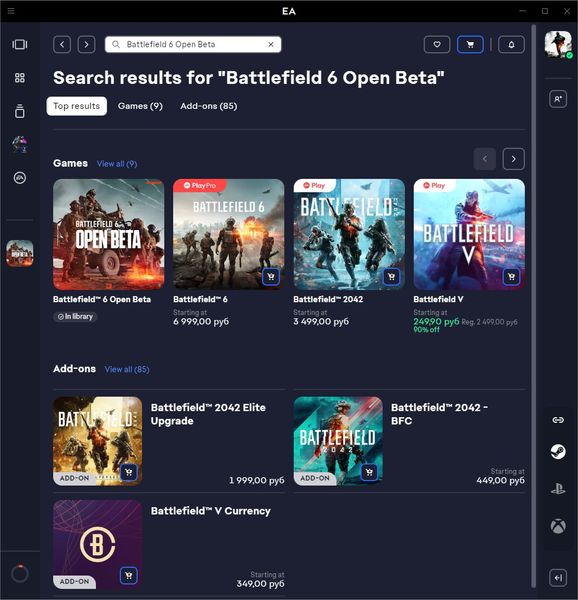Click Battlefield™ 2042 - BFC title
This screenshot has height=600, width=578.
click(x=439, y=414)
